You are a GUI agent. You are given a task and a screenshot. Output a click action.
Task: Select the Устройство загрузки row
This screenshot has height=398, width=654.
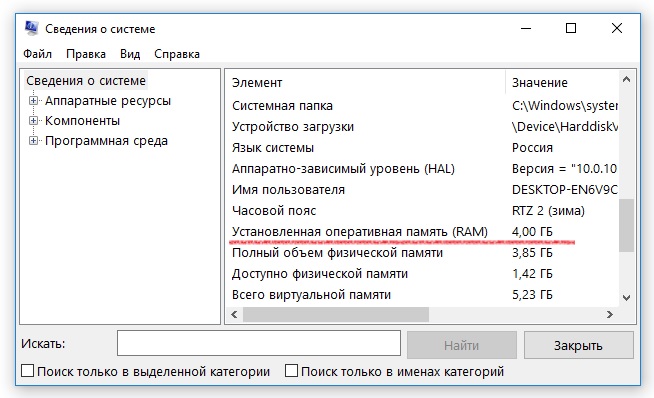pos(423,127)
